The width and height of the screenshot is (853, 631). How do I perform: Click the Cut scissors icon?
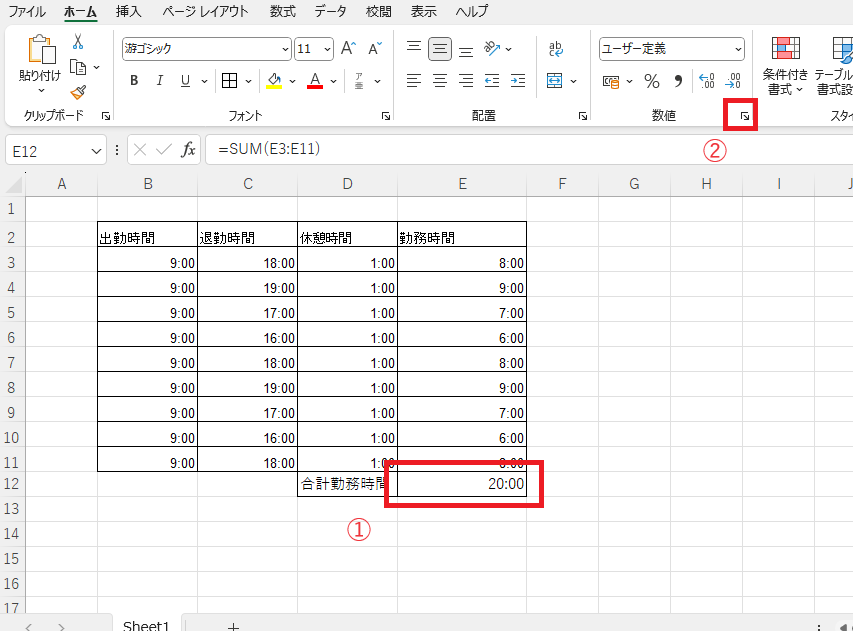[78, 42]
